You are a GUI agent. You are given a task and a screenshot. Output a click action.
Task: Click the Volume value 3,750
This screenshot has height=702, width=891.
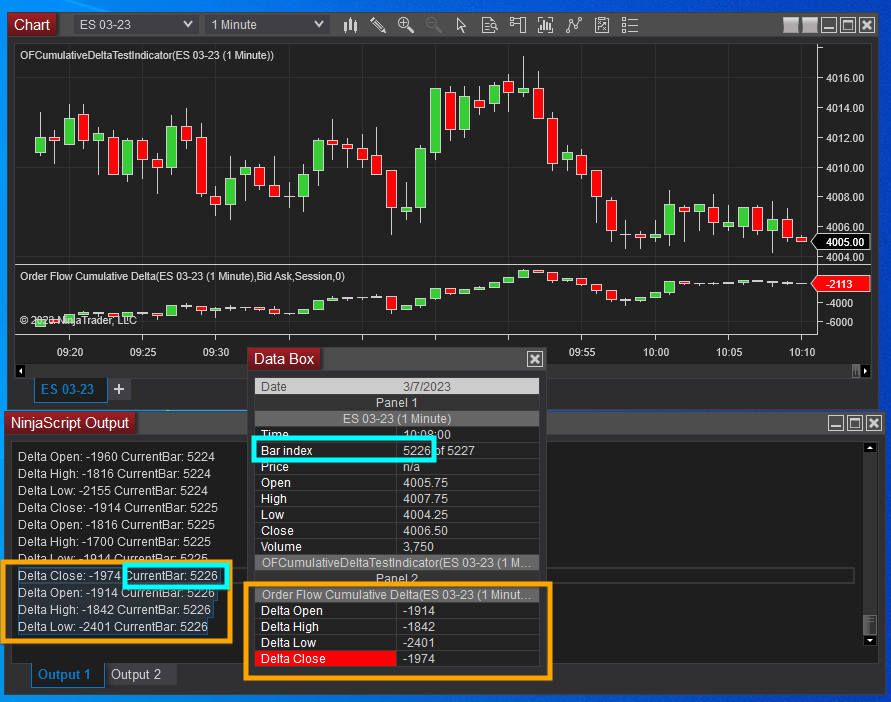[418, 547]
